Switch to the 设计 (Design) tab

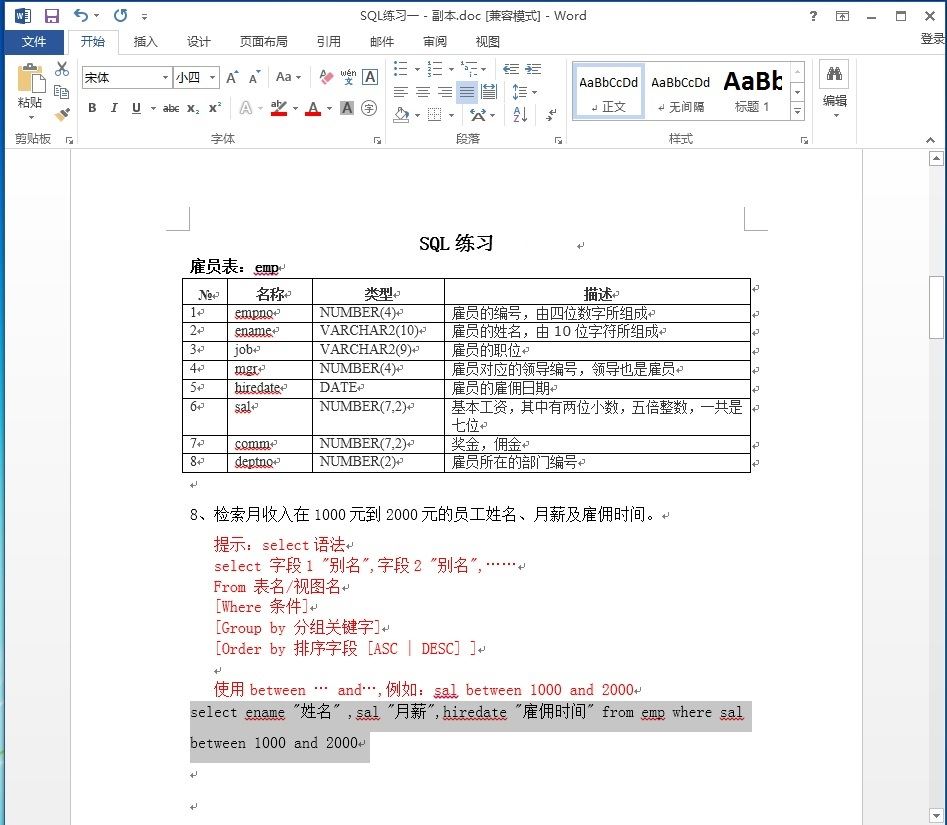click(199, 42)
